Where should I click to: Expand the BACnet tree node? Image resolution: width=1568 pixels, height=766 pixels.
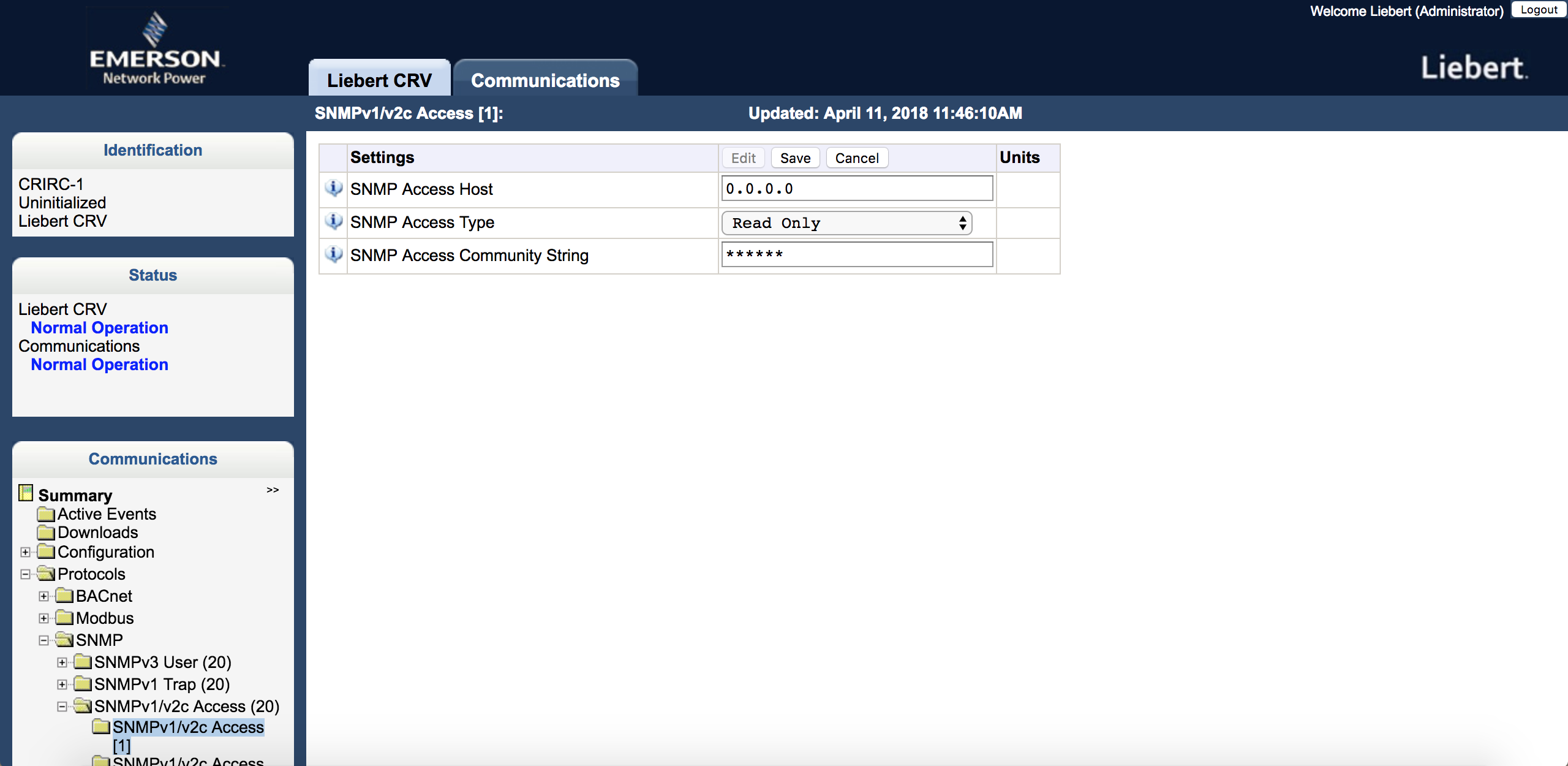[x=44, y=596]
